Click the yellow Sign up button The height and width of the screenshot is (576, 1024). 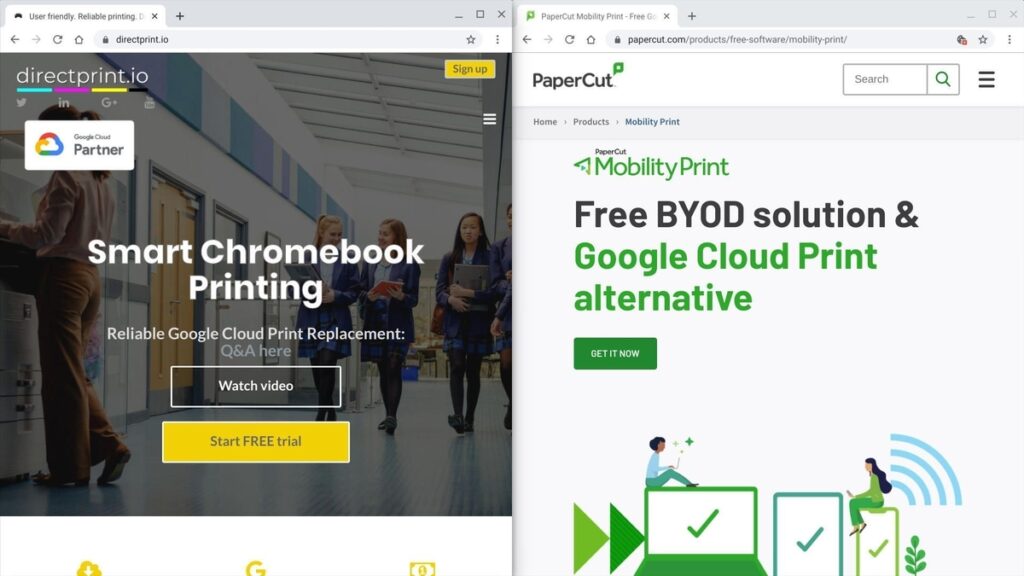point(469,69)
